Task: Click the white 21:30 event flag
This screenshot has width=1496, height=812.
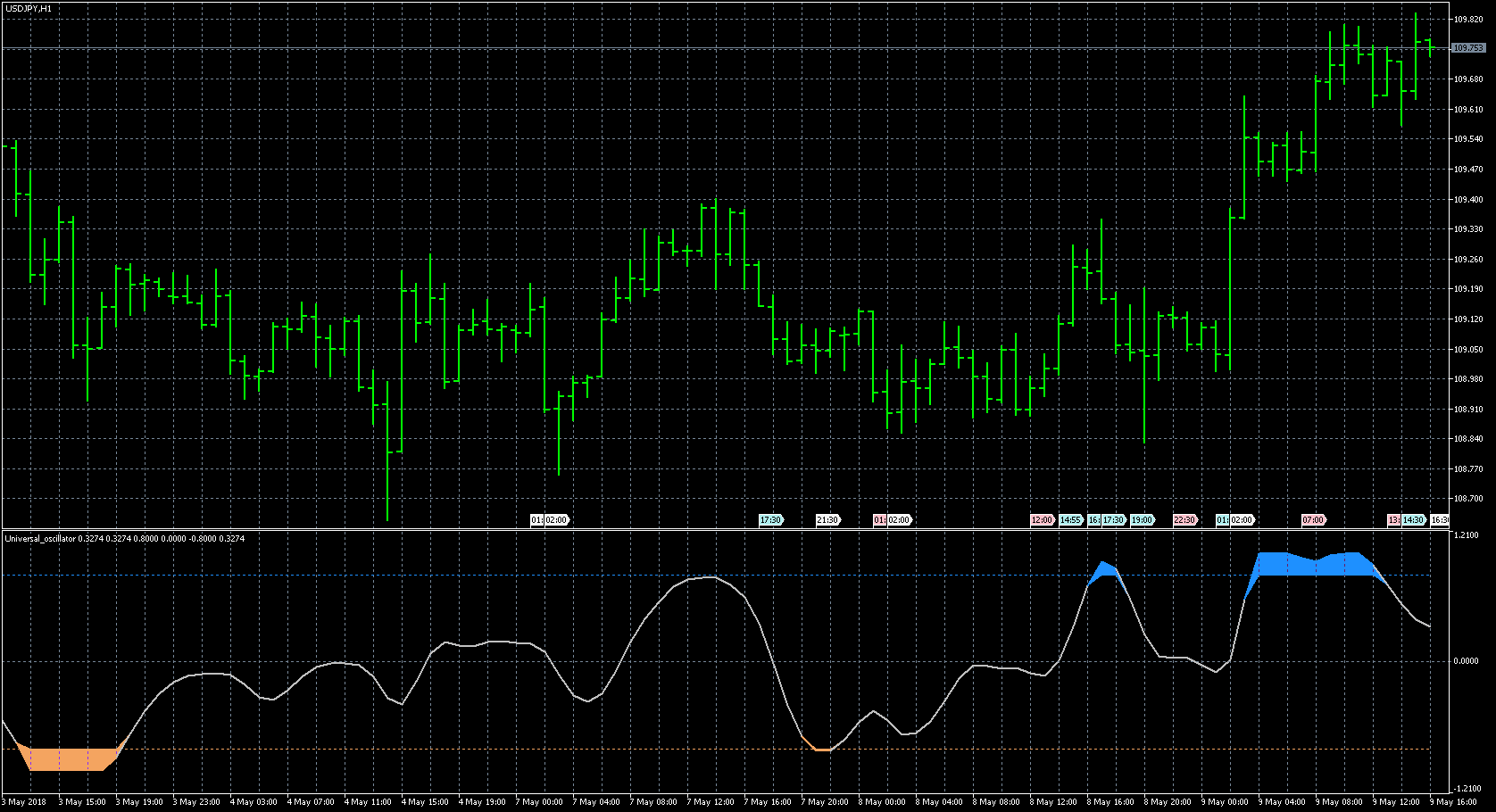Action: coord(827,520)
